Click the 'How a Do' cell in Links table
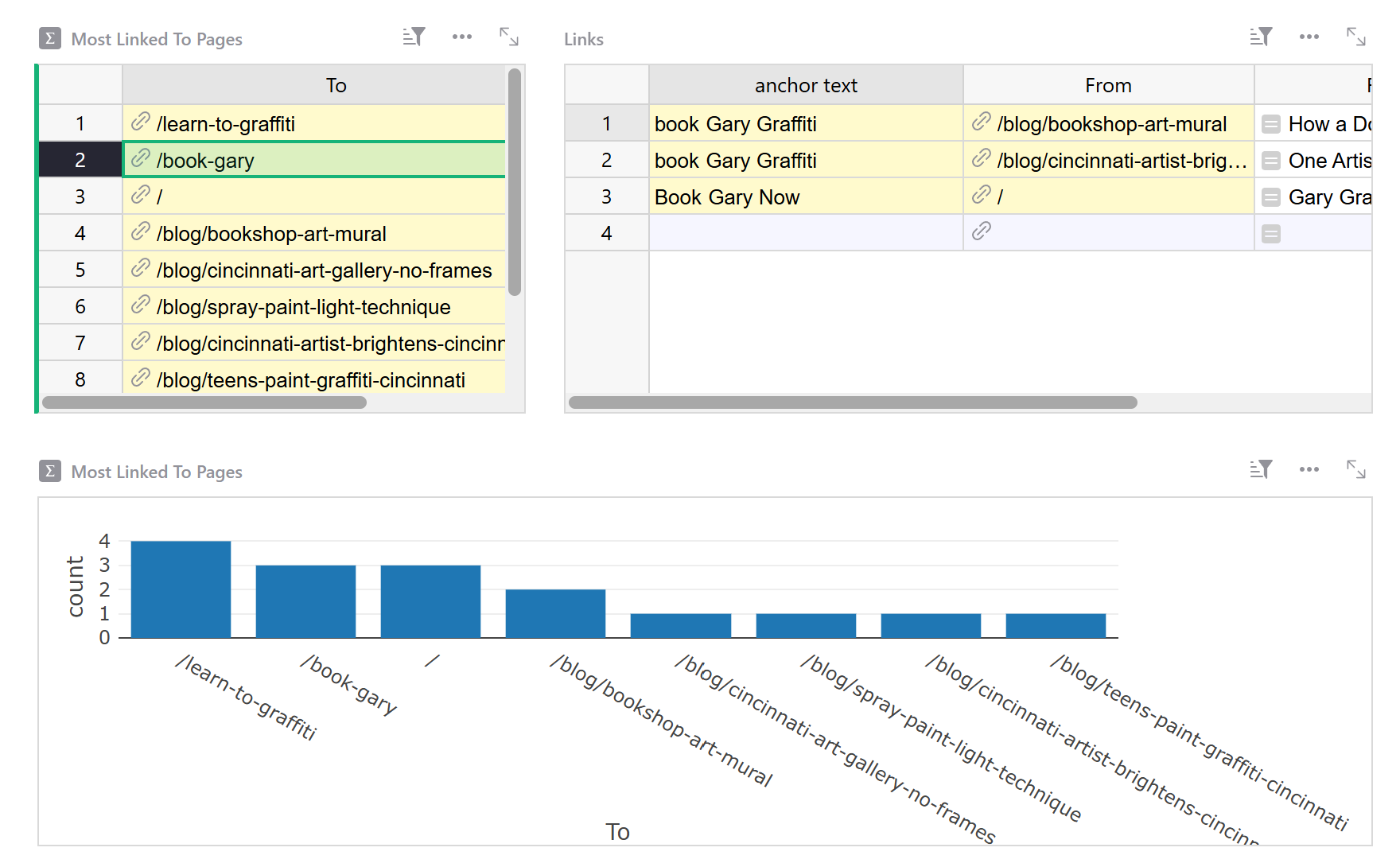This screenshot has height=867, width=1400. coord(1313,123)
